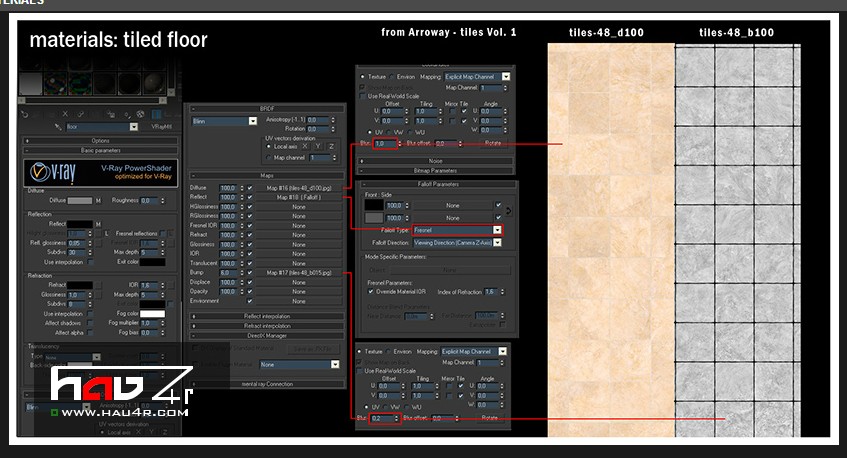Click the white Fog color swatch
The image size is (847, 458).
pyautogui.click(x=152, y=314)
